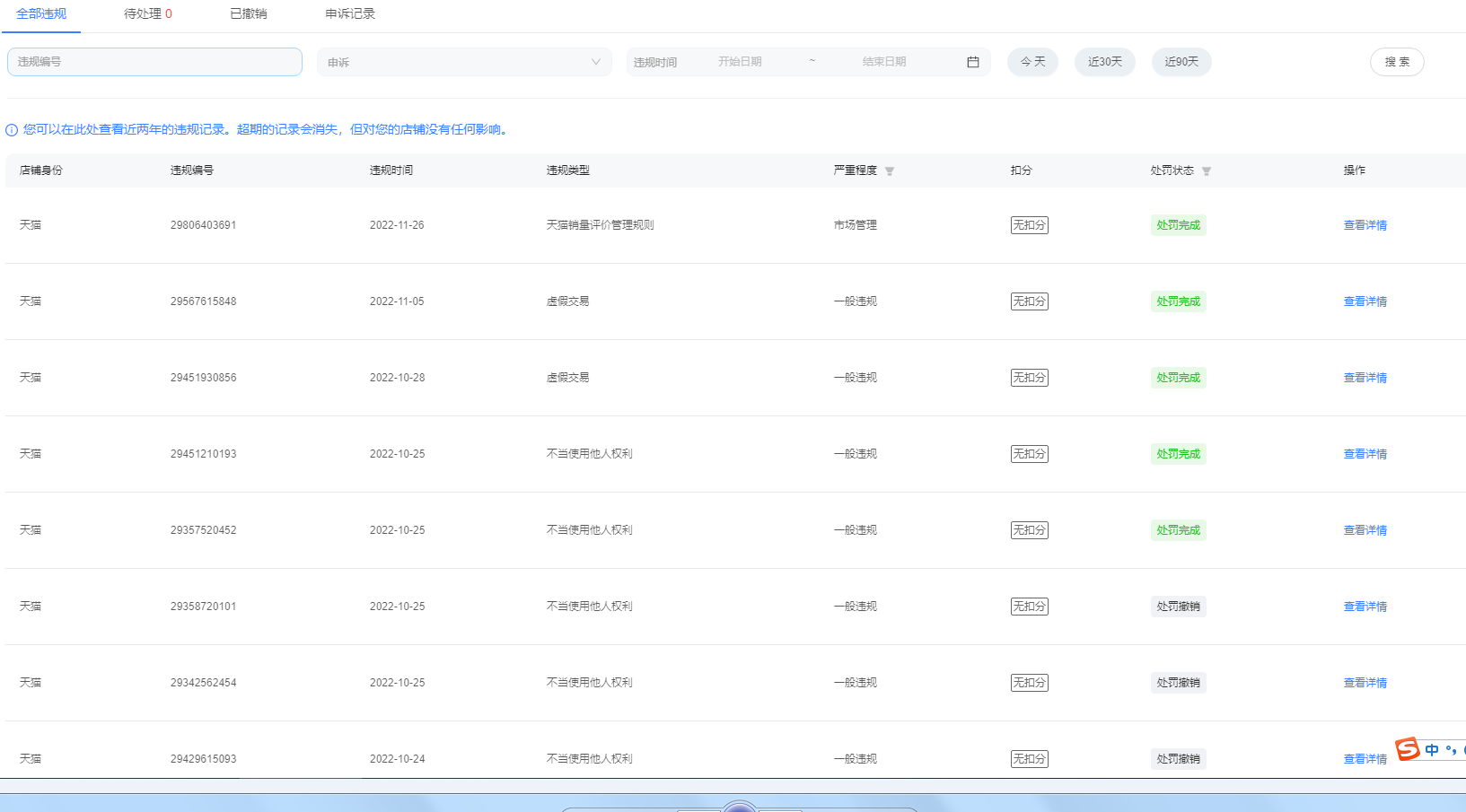This screenshot has height=812, width=1466.
Task: View details for violation 29342562454
Action: [1365, 683]
